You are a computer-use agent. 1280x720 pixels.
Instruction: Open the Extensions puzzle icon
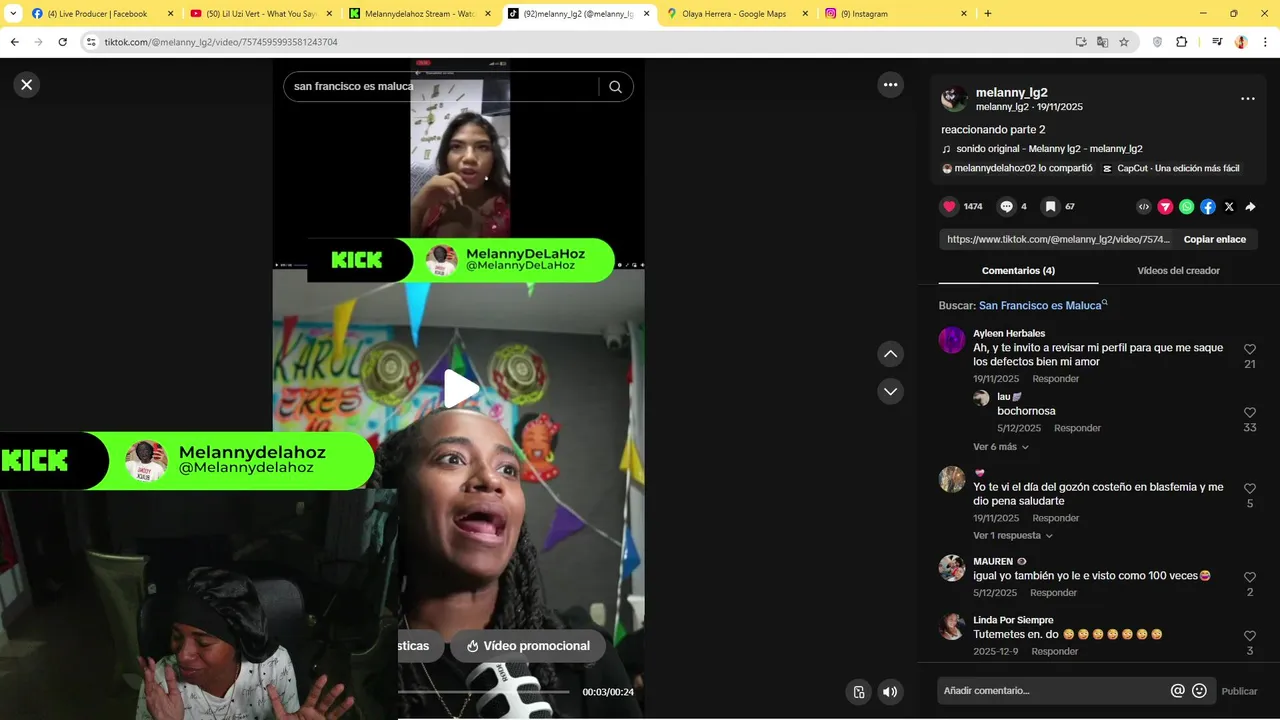1181,42
